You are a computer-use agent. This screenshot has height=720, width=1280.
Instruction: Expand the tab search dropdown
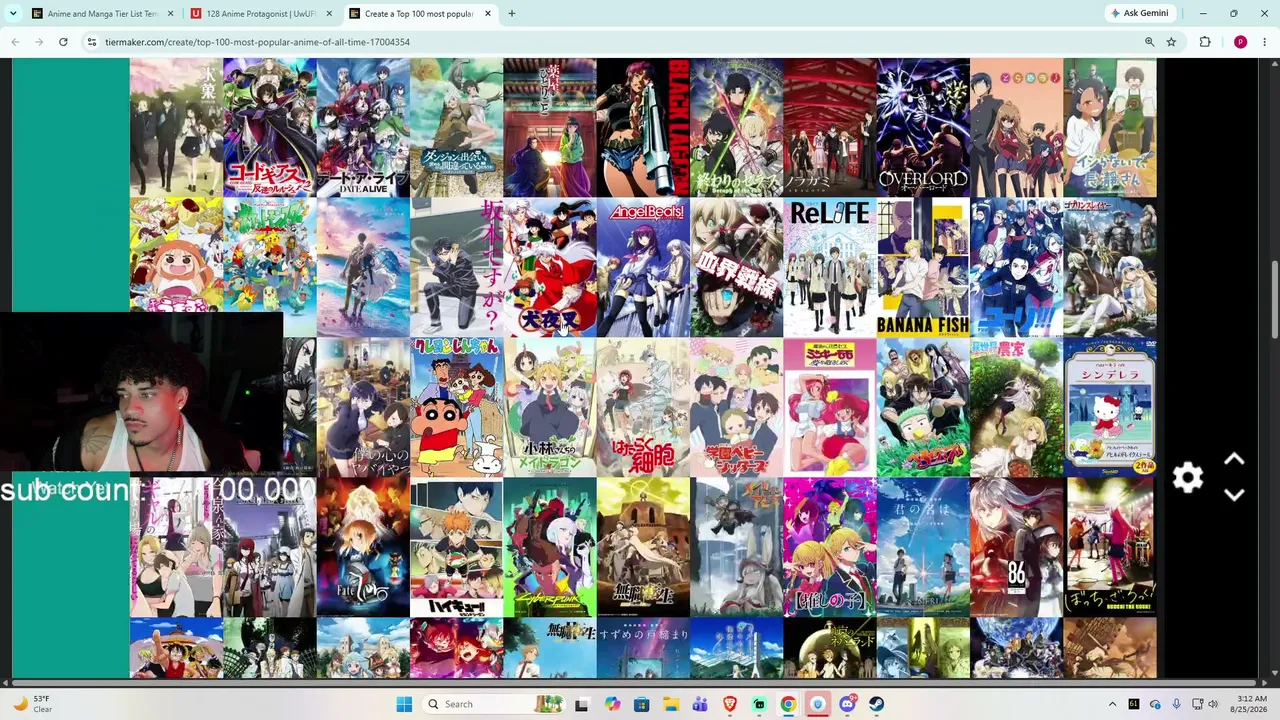[x=13, y=14]
